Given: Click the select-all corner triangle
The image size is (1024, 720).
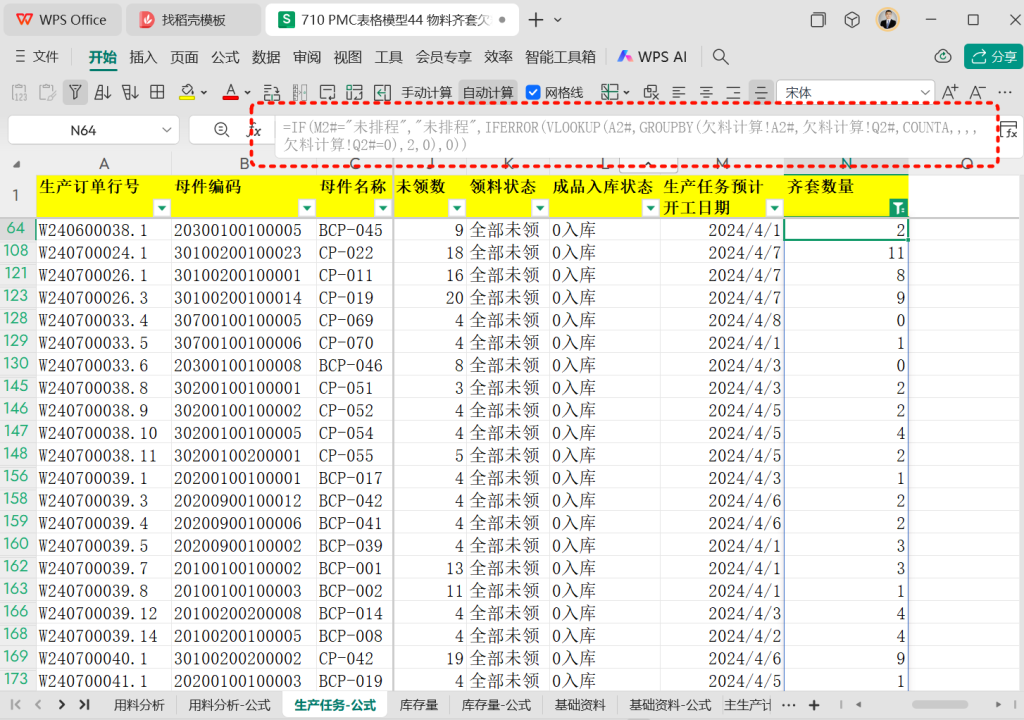Looking at the screenshot, I should 16,164.
